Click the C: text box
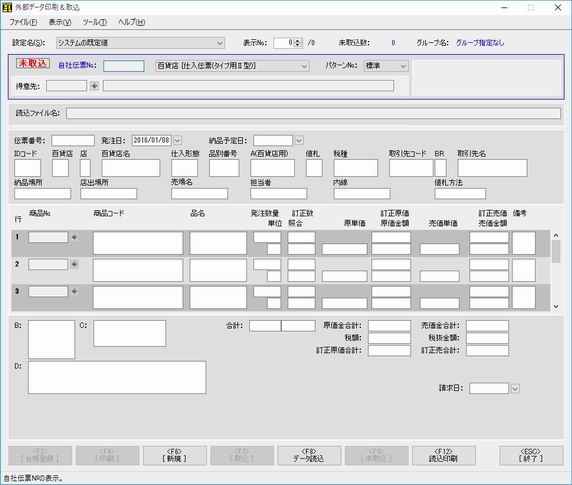 click(x=129, y=333)
